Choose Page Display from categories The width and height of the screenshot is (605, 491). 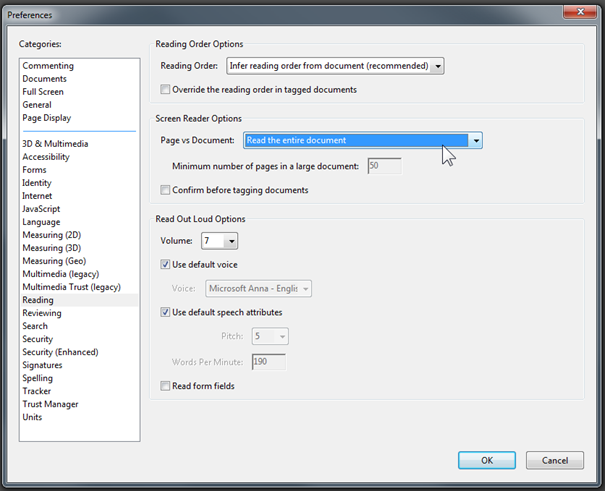pyautogui.click(x=47, y=118)
